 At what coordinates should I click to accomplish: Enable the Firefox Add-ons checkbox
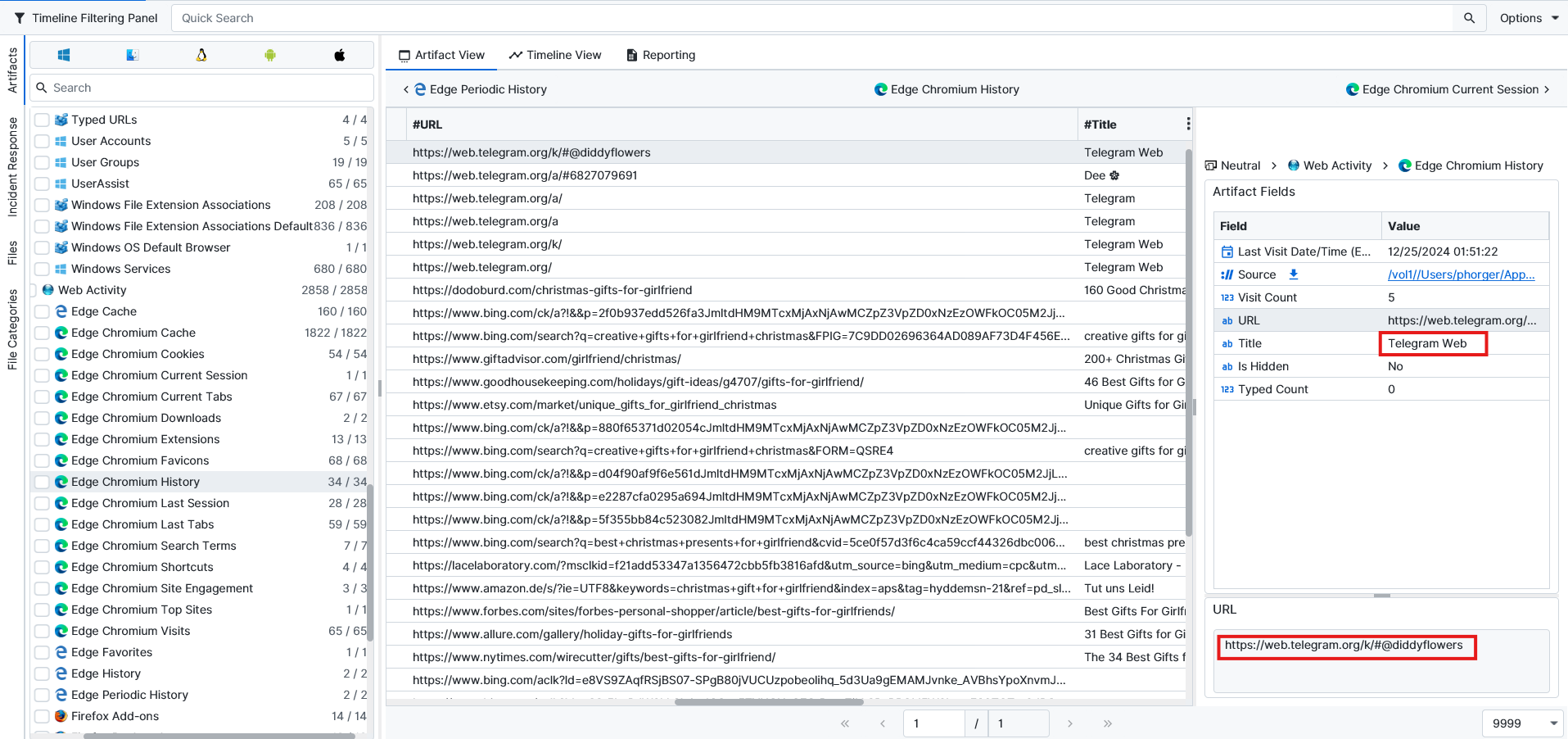(43, 716)
